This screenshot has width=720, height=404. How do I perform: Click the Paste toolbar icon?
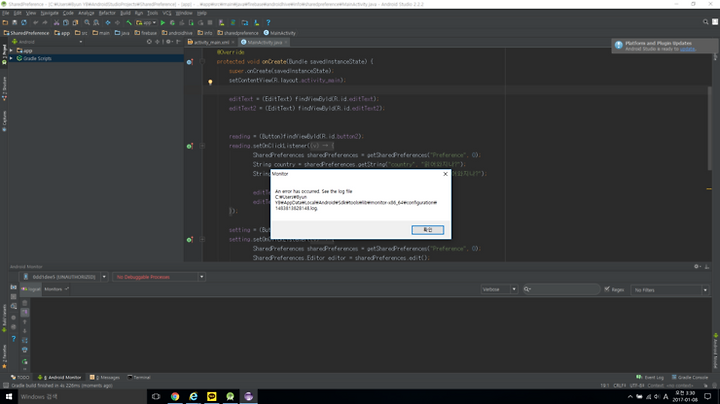click(75, 22)
